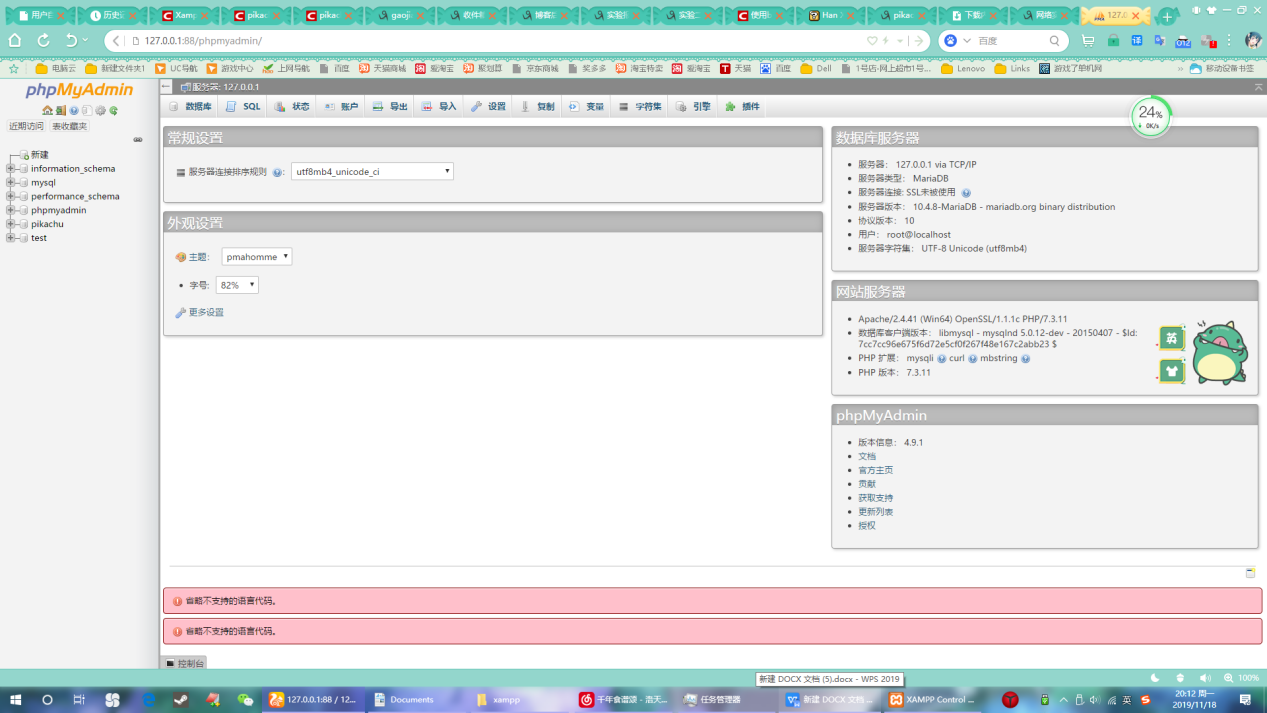Open the 字符集 tab
The width and height of the screenshot is (1267, 713).
click(x=640, y=107)
